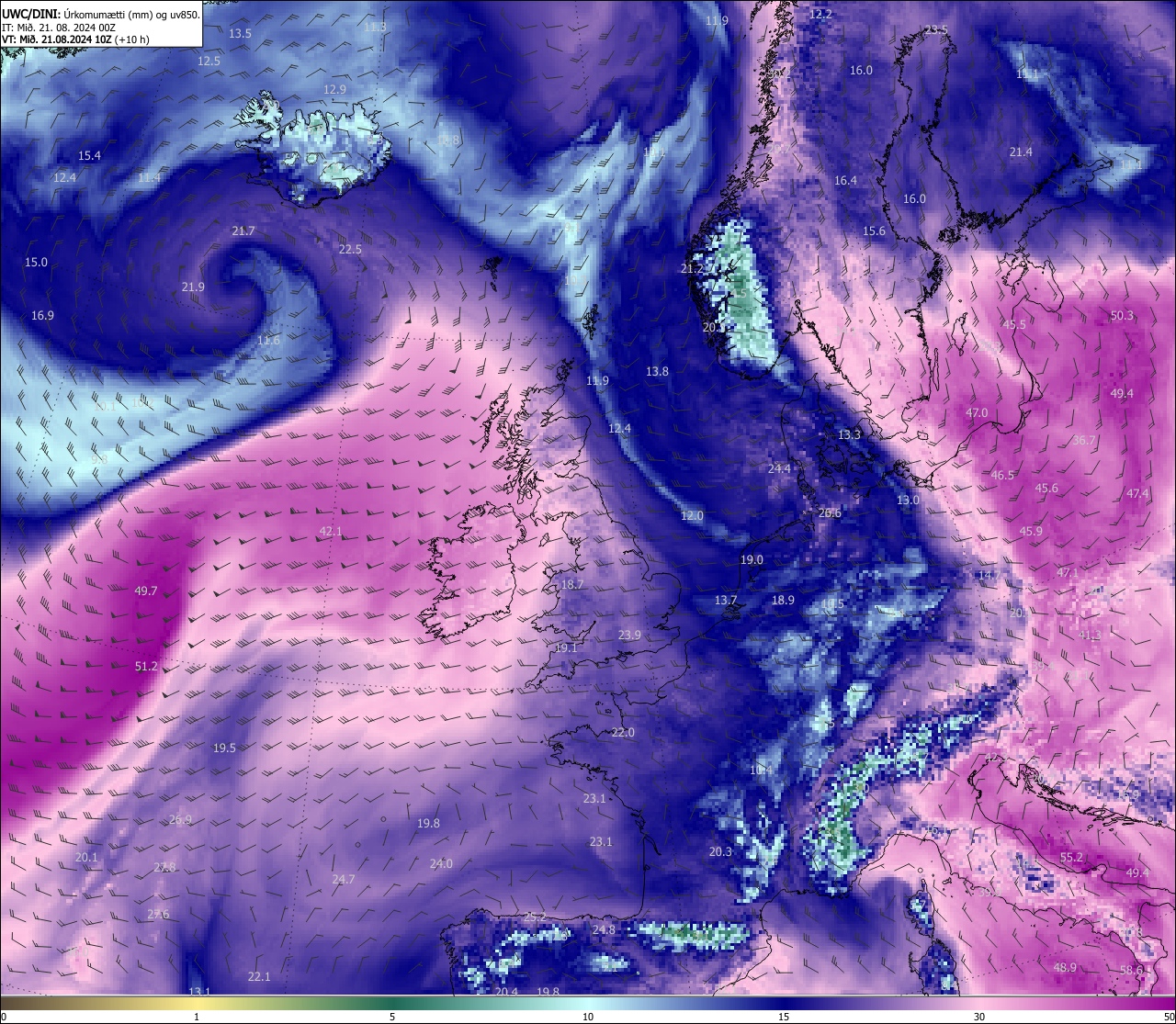The image size is (1176, 1024).
Task: Click the 15.4 value west of Iceland
Action: pyautogui.click(x=89, y=155)
